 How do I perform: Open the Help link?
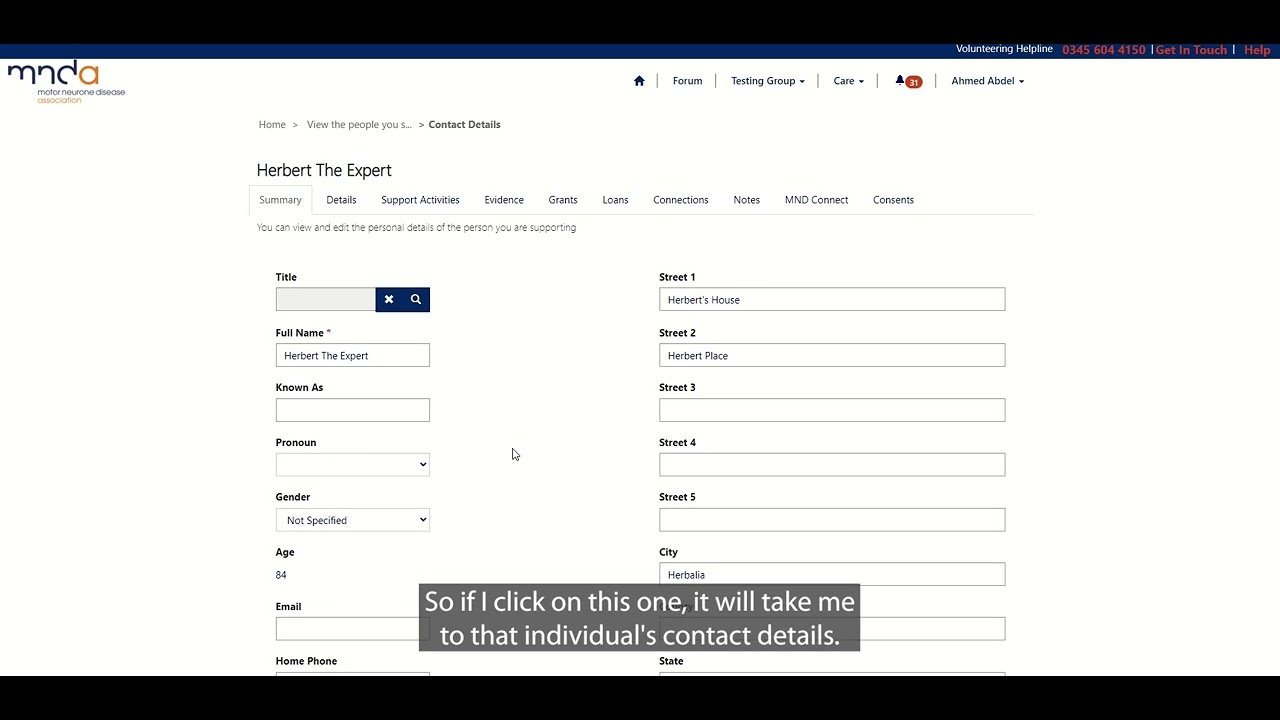(1257, 50)
